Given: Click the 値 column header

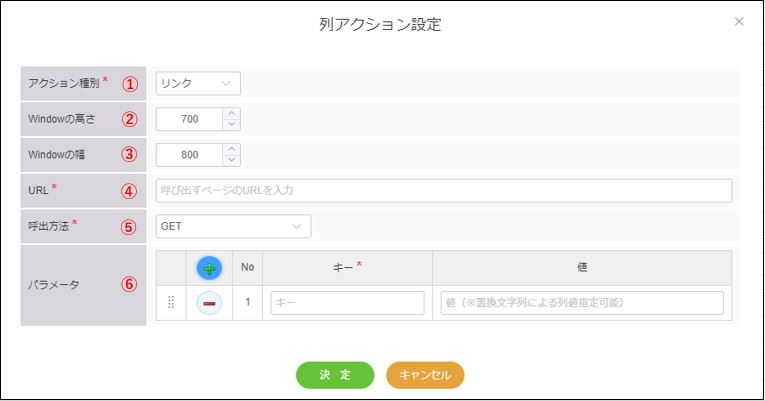Looking at the screenshot, I should click(581, 267).
